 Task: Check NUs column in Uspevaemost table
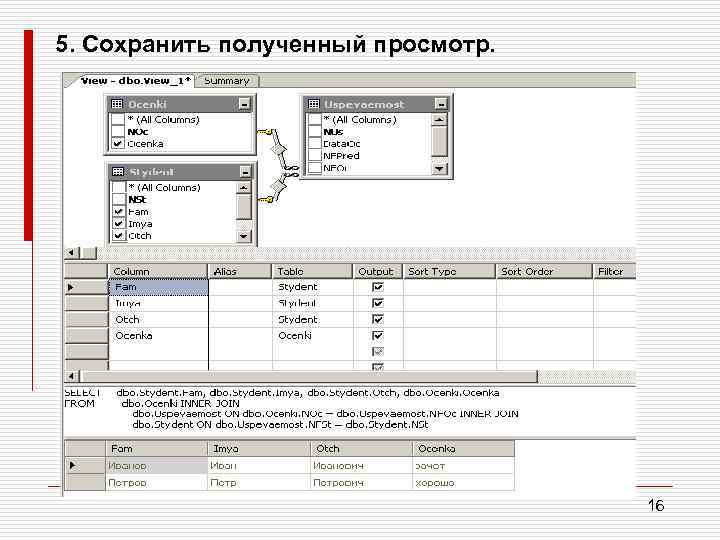315,132
